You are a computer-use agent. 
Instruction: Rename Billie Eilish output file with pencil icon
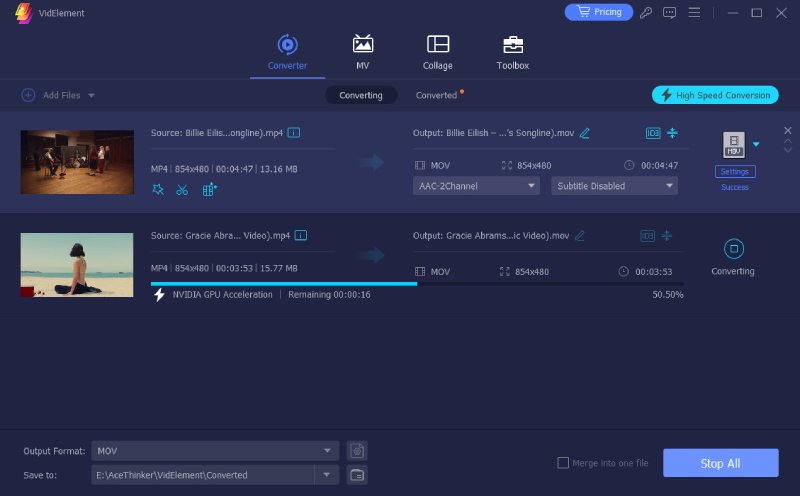point(585,133)
